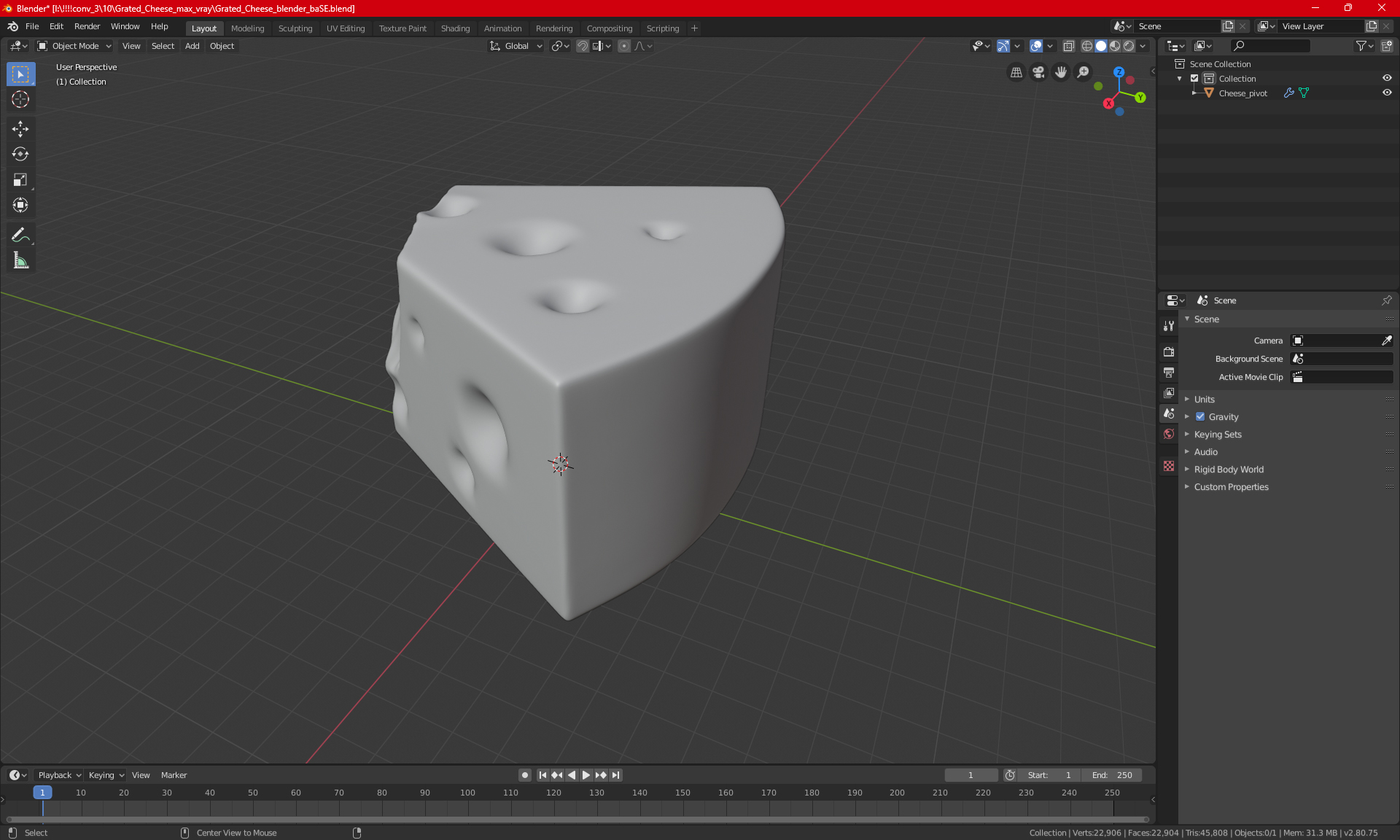Screen dimensions: 1400x840
Task: Pick the Scale tool
Action: click(20, 179)
